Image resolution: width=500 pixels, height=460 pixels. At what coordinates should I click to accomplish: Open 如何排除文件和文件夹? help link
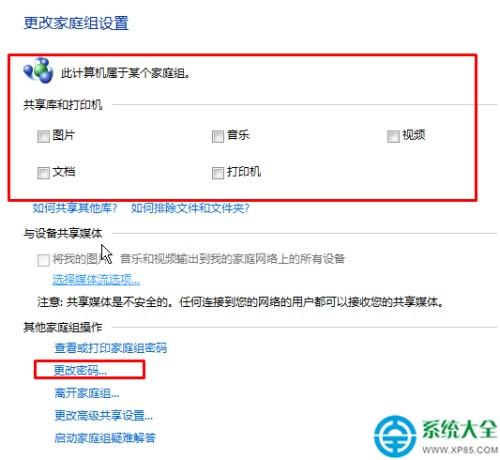[x=190, y=208]
